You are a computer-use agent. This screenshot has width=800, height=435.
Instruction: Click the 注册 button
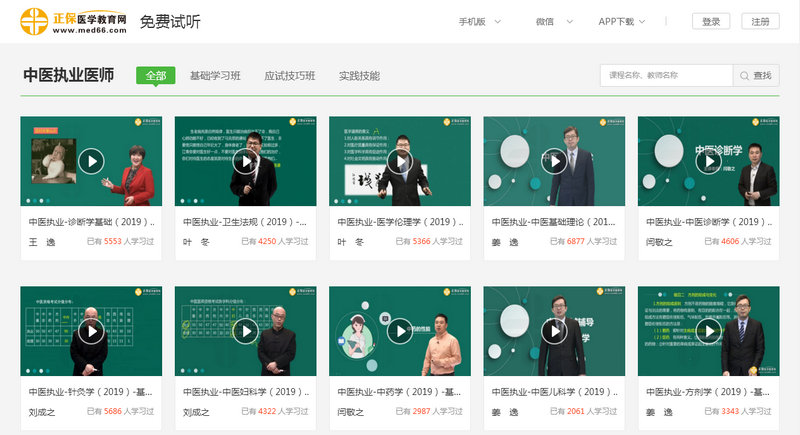point(760,21)
